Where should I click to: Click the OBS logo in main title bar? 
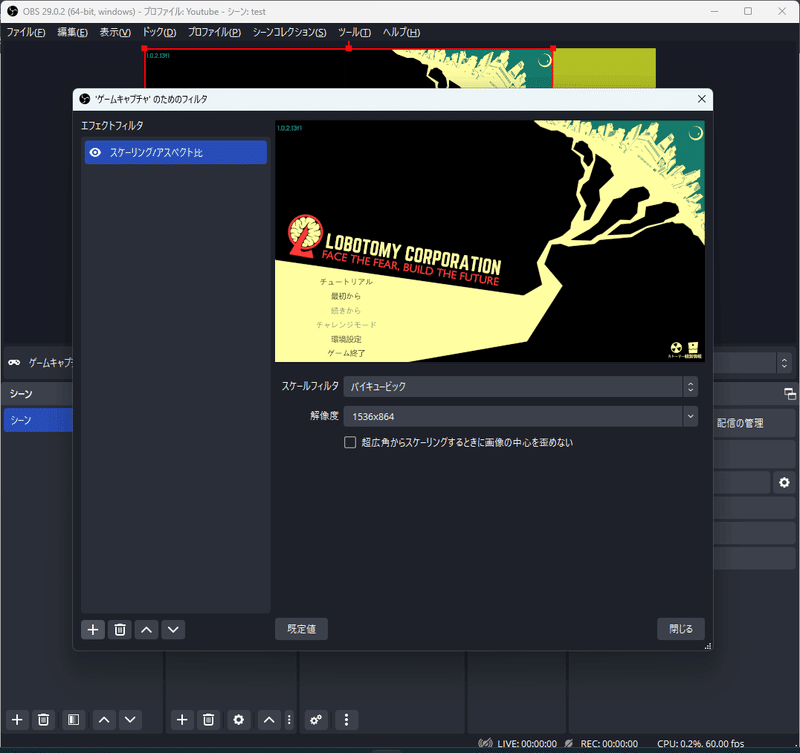tap(12, 11)
